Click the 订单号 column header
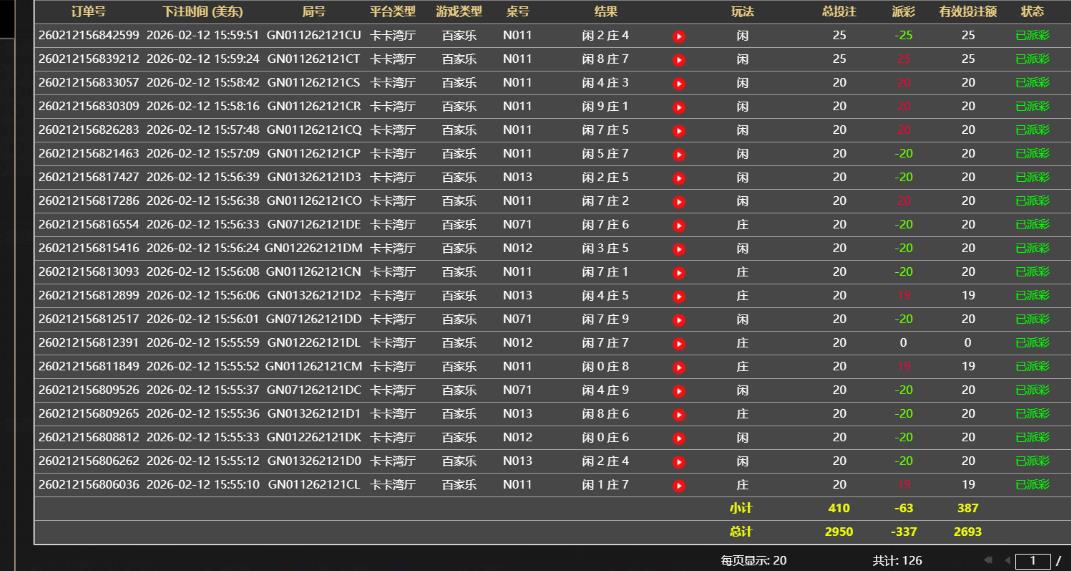The image size is (1071, 571). point(88,12)
